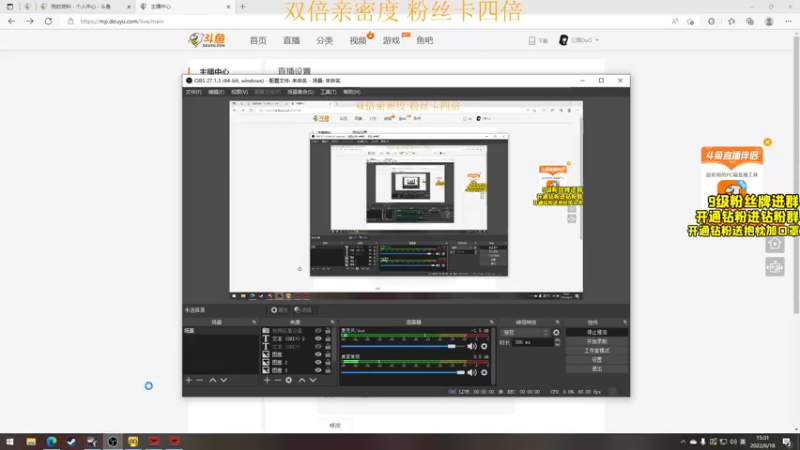Adjust the Desktop Audio volume slider
The width and height of the screenshot is (800, 450).
402,372
